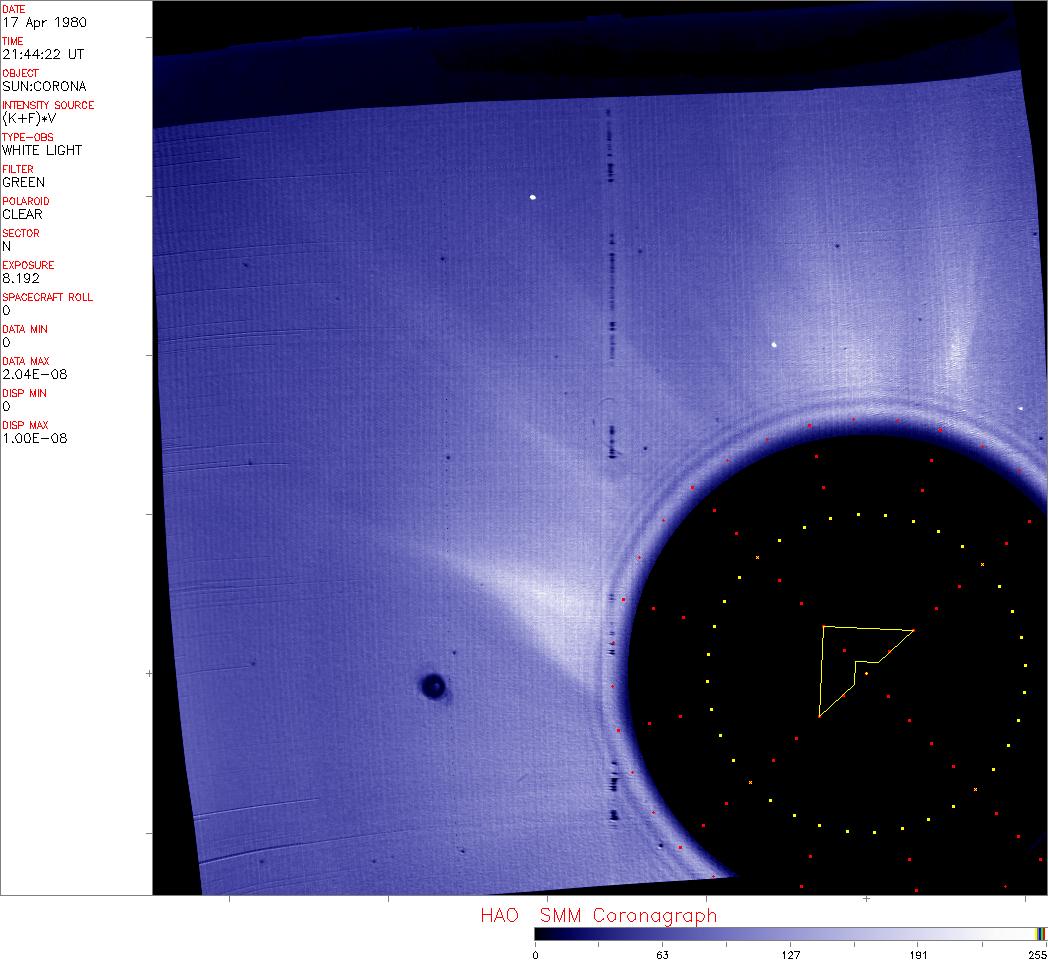Screen dimensions: 1048x960
Task: Click the WHITE LIGHT observation type
Action: 42,150
